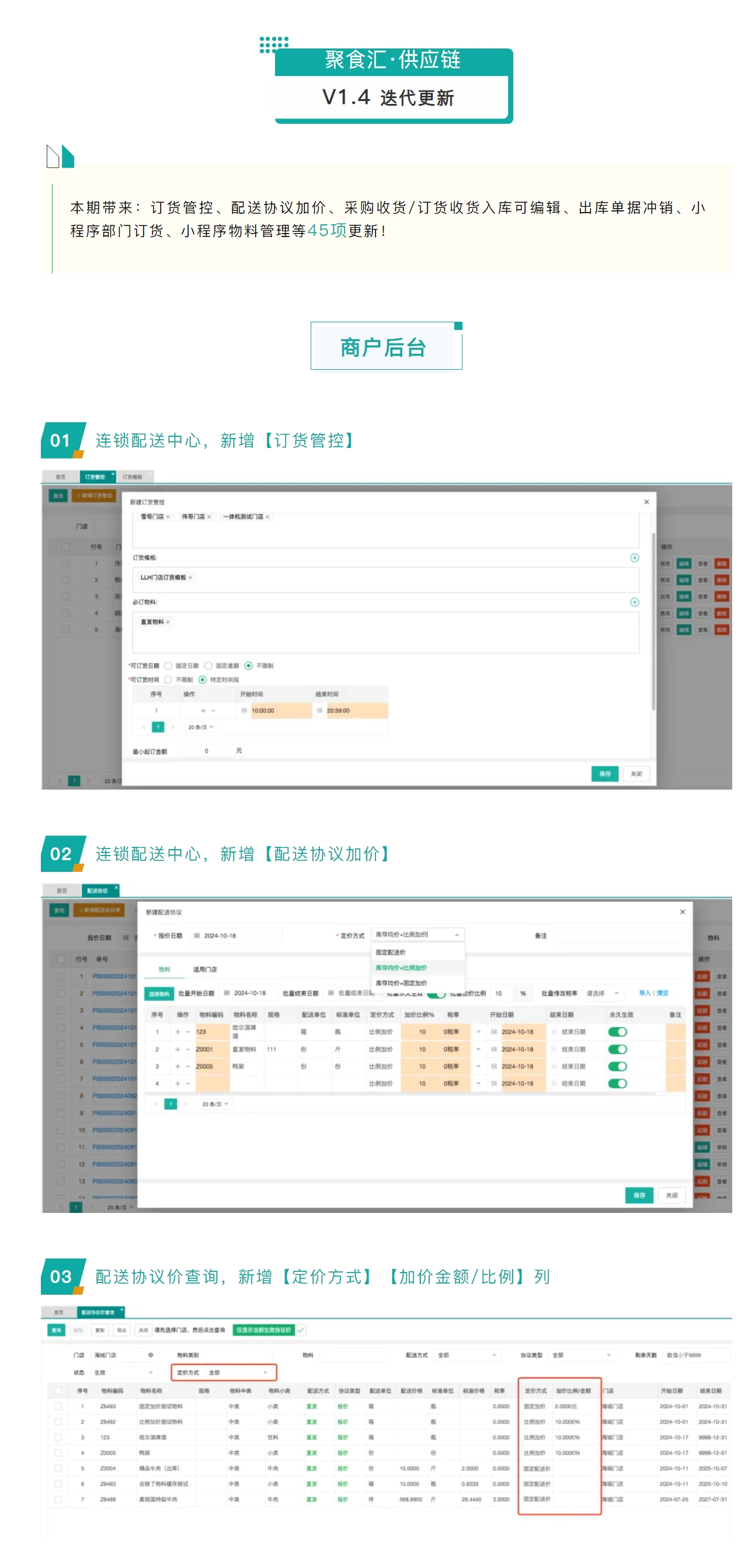Click the plus icon beside 必订物料
Viewport: 755px width, 1568px height.
point(634,602)
